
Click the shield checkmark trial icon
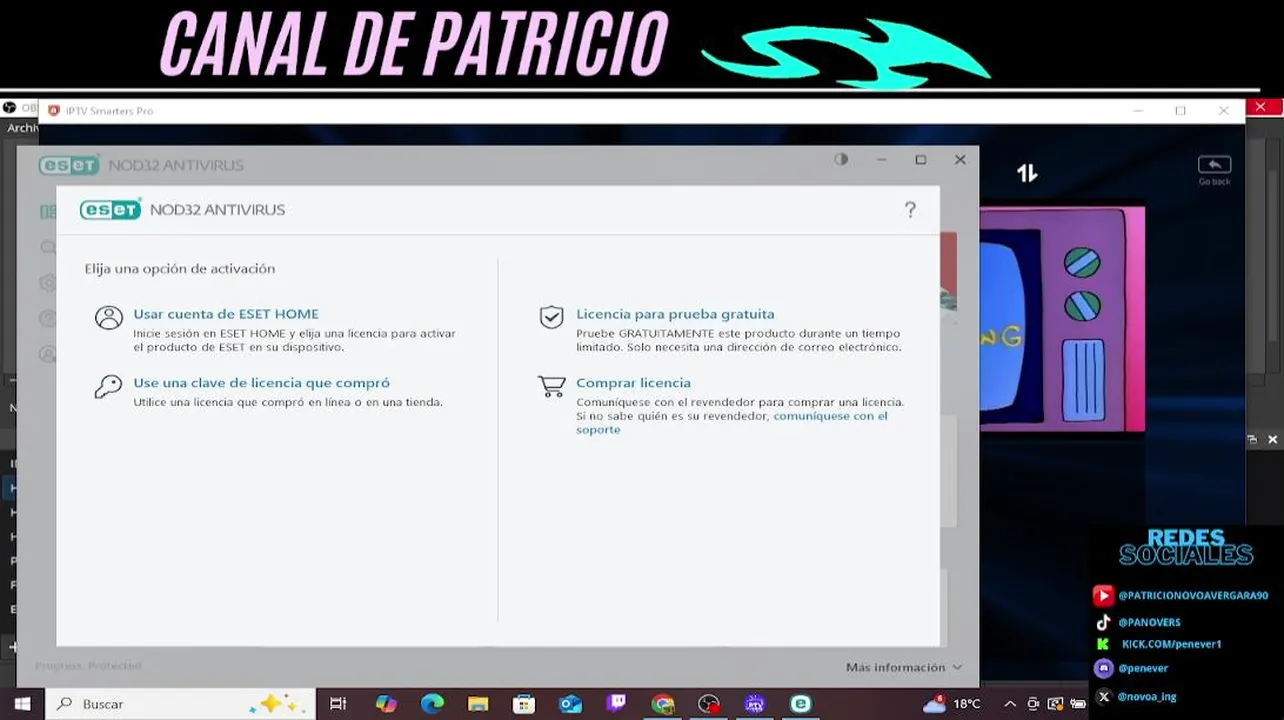pyautogui.click(x=551, y=317)
